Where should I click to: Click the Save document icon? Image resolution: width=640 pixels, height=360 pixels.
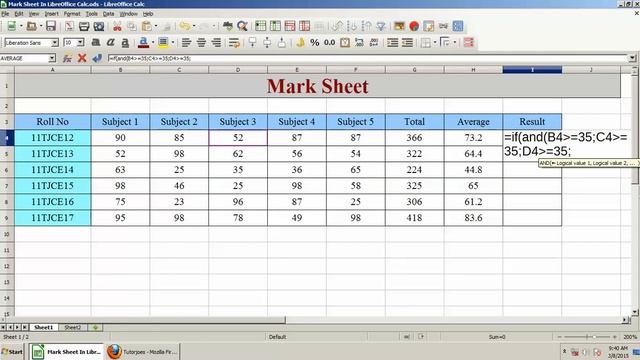click(x=51, y=27)
